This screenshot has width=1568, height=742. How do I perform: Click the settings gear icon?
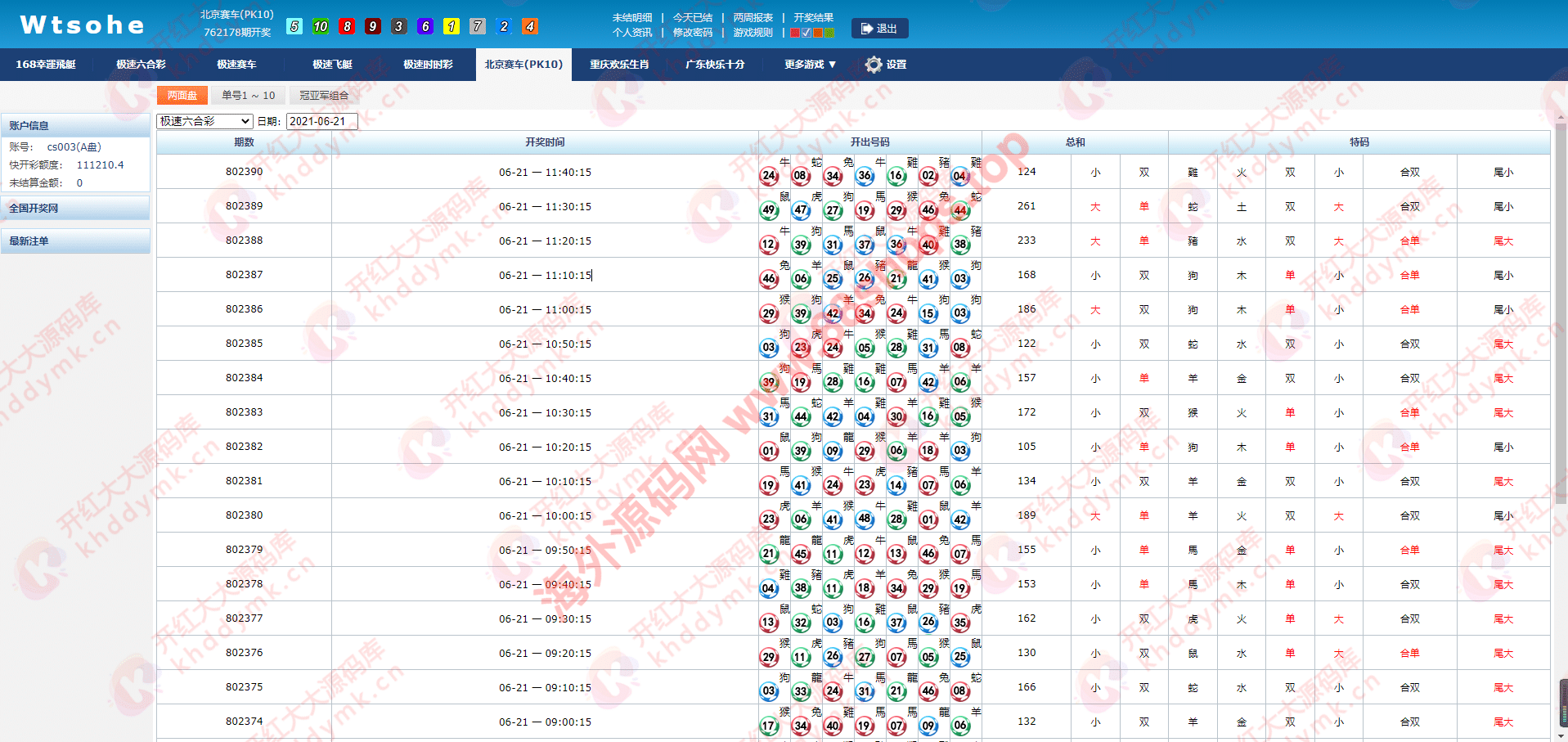coord(874,65)
